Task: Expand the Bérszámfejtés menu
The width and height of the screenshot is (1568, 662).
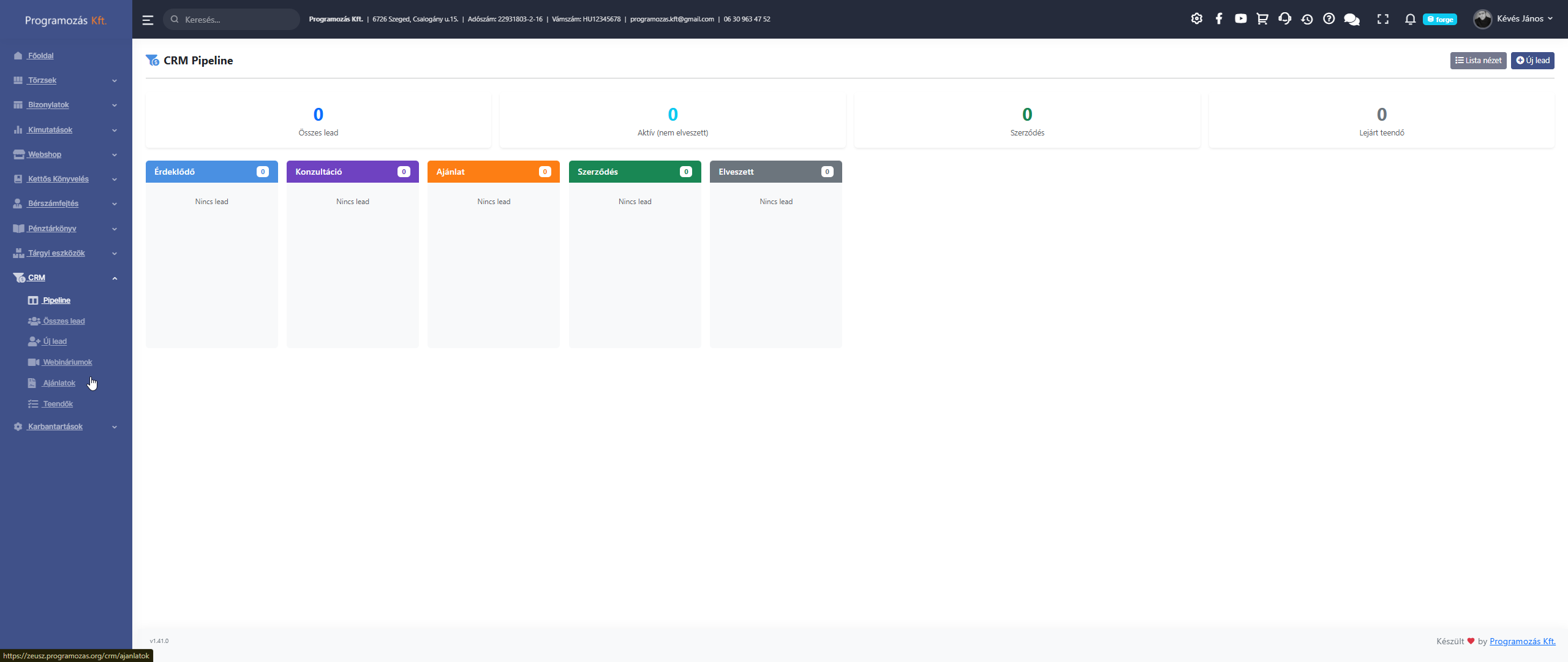Action: 66,204
